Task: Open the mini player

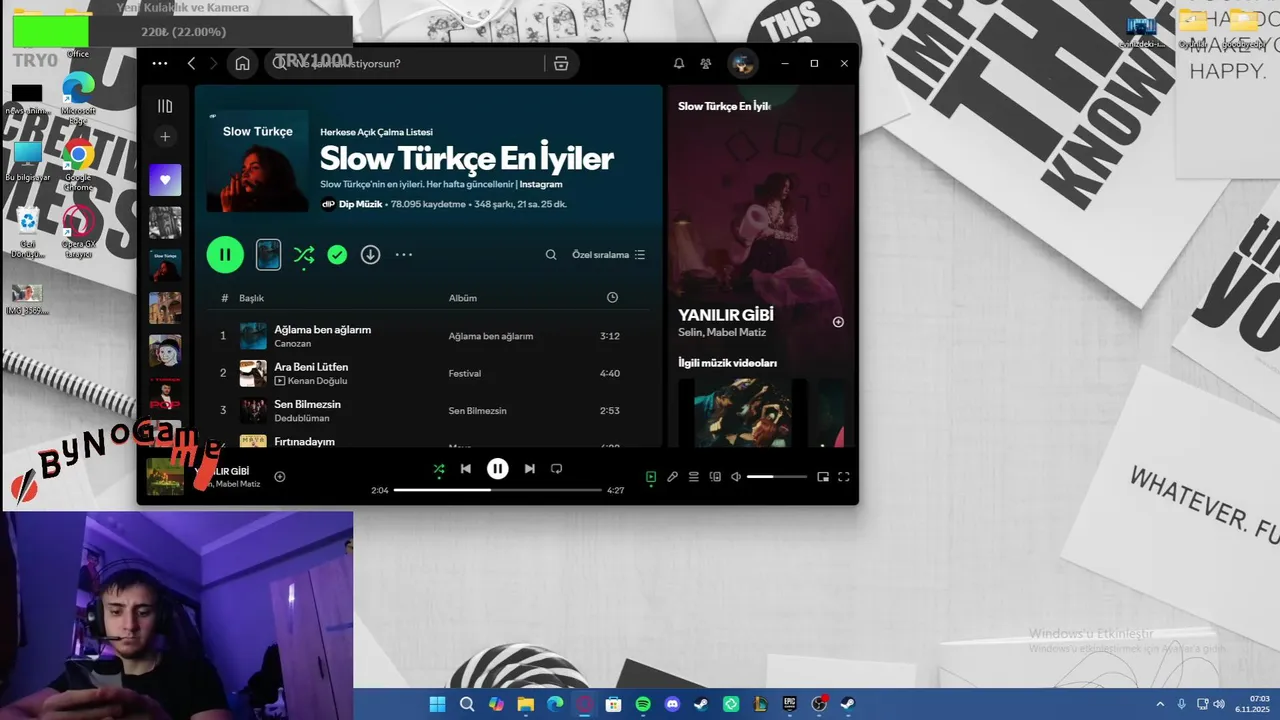Action: 823,477
